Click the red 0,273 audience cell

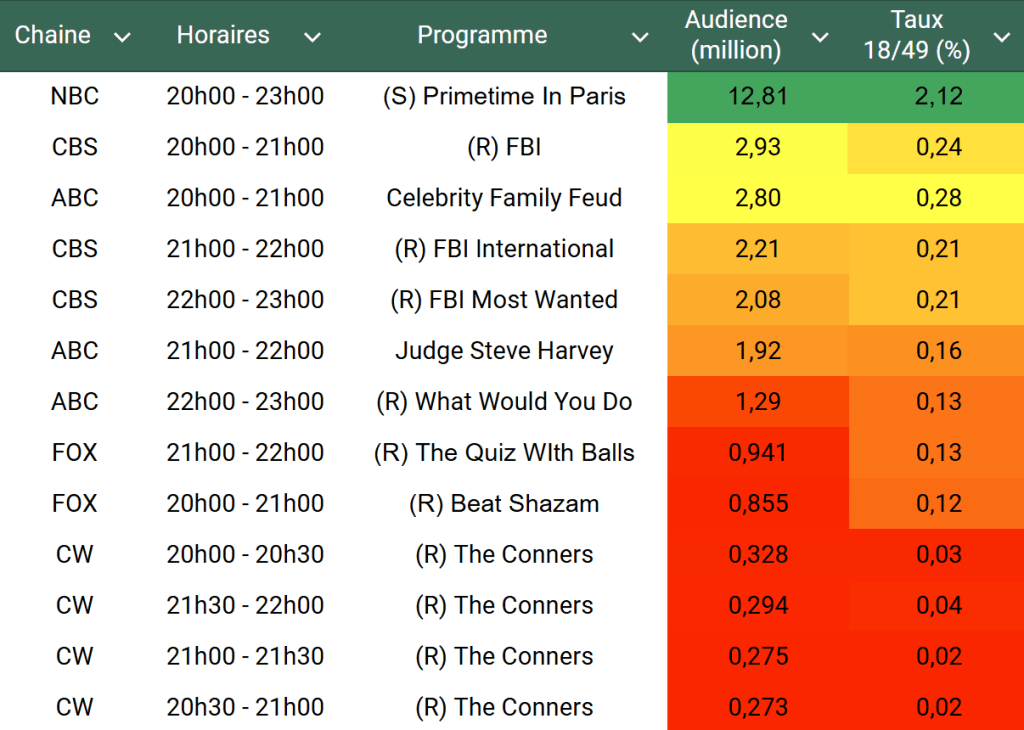click(757, 707)
